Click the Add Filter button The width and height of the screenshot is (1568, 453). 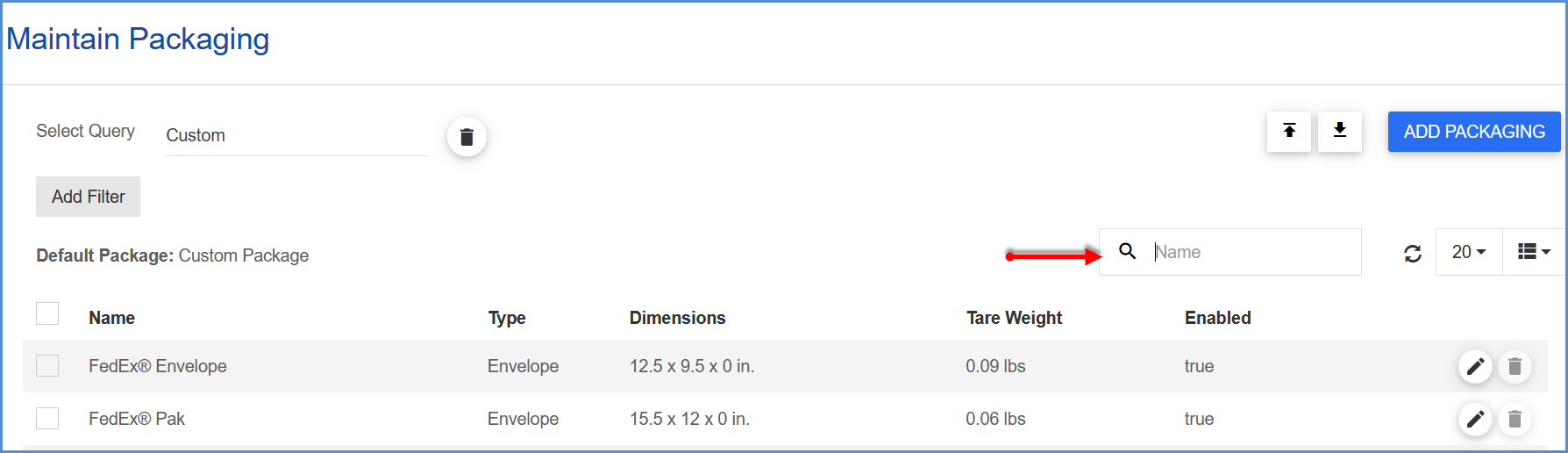(x=88, y=197)
